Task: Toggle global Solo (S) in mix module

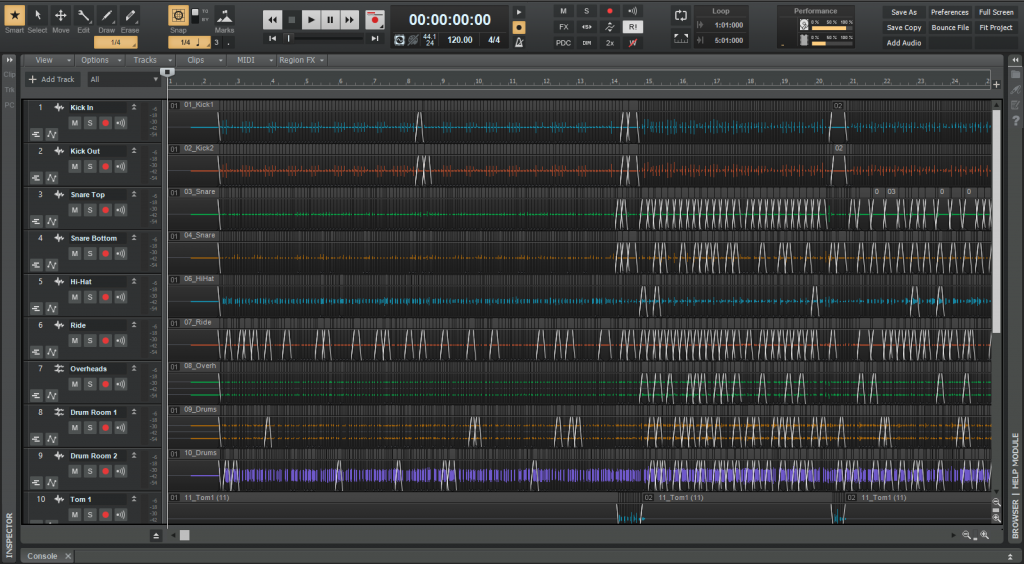Action: point(586,11)
